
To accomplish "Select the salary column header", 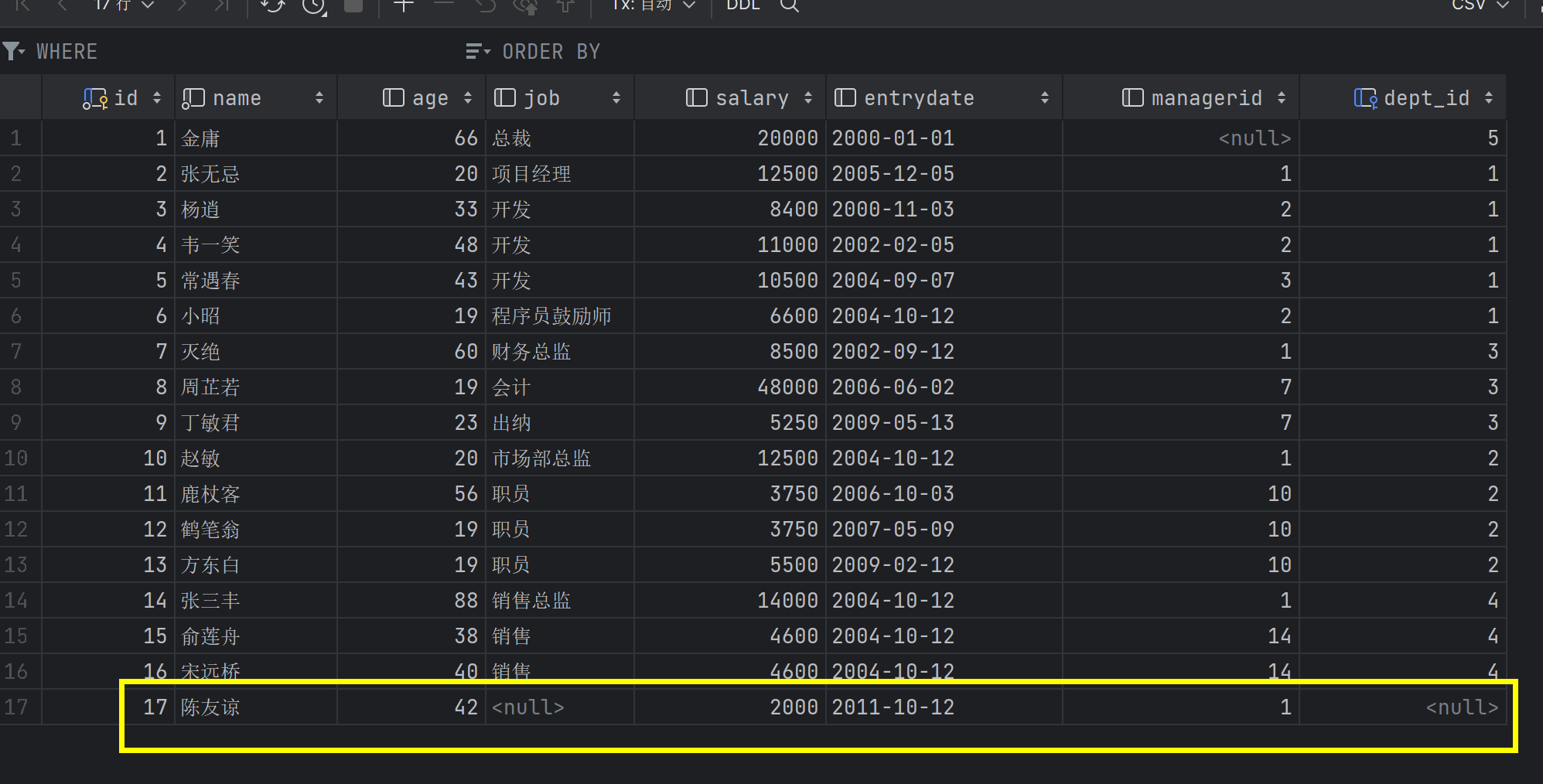I will 730,98.
